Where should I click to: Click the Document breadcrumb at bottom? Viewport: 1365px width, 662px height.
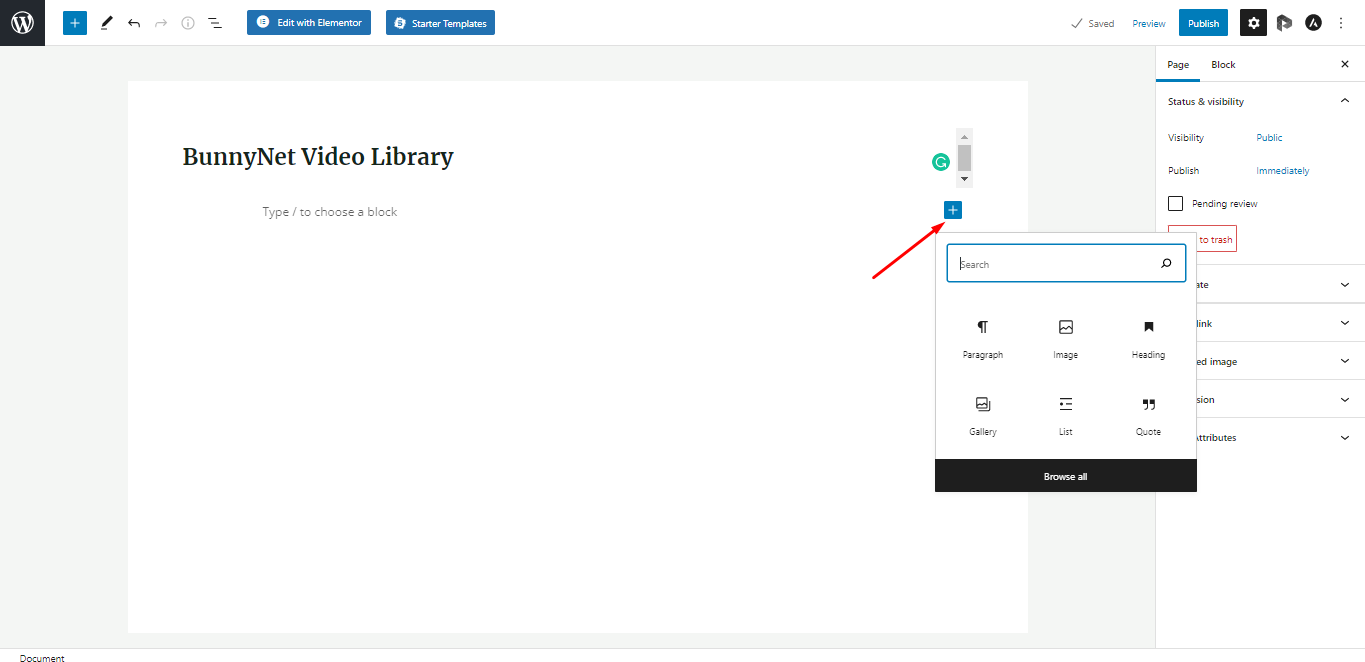click(42, 658)
